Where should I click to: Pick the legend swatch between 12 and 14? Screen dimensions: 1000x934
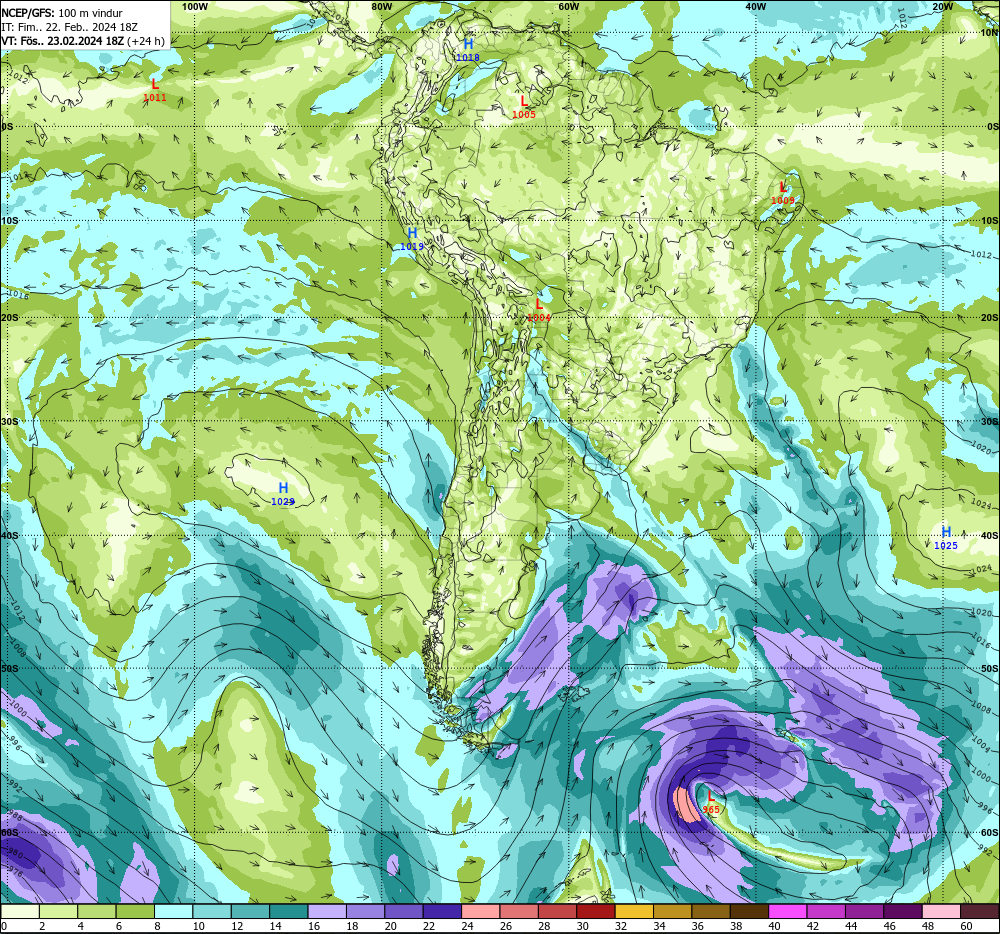click(x=250, y=912)
